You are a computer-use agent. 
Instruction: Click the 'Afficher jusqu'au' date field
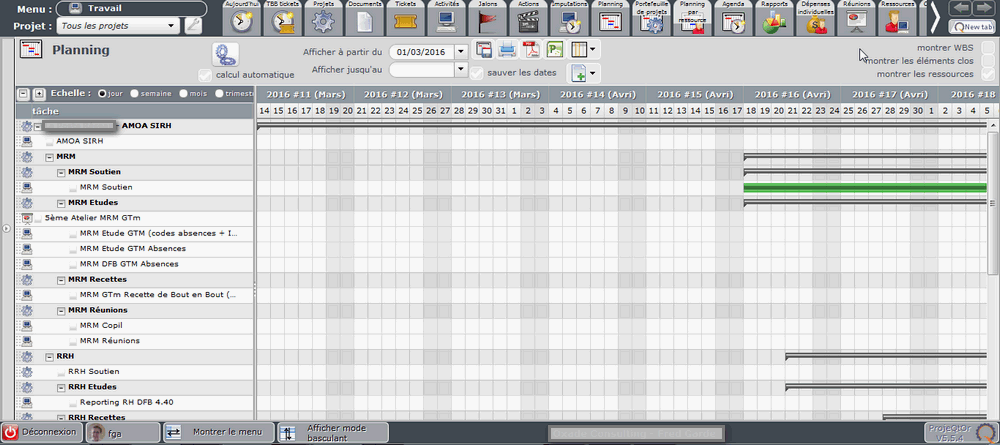click(x=421, y=70)
